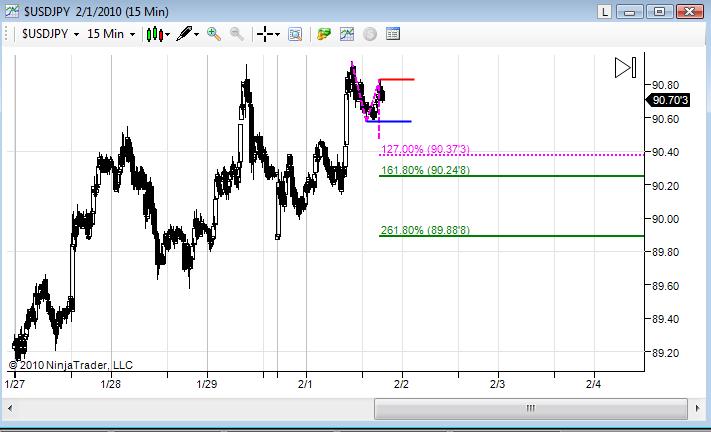
Task: Select the 127.00% (90.37'3) Fibonacci label
Action: click(x=425, y=149)
